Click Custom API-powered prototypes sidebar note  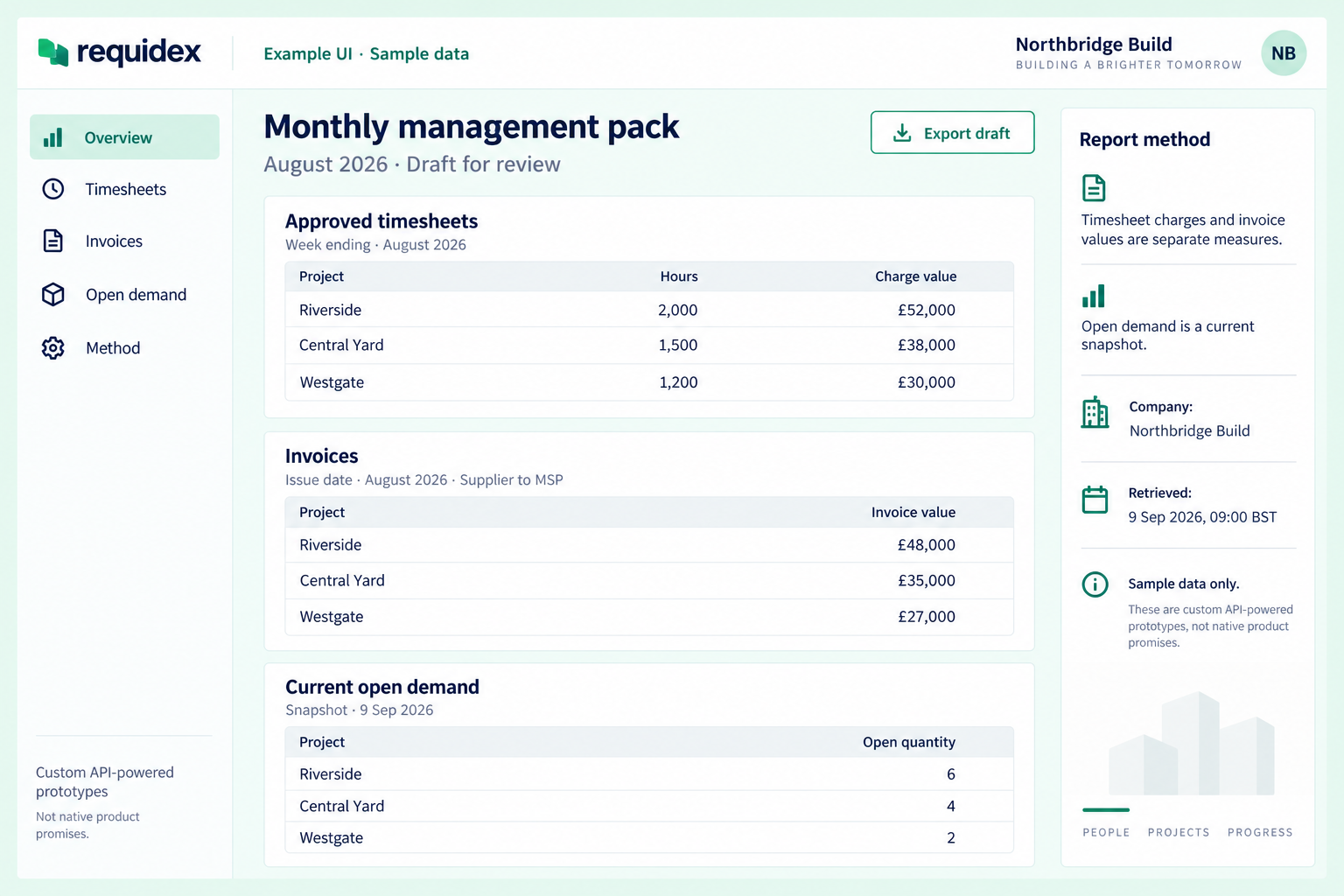coord(105,782)
